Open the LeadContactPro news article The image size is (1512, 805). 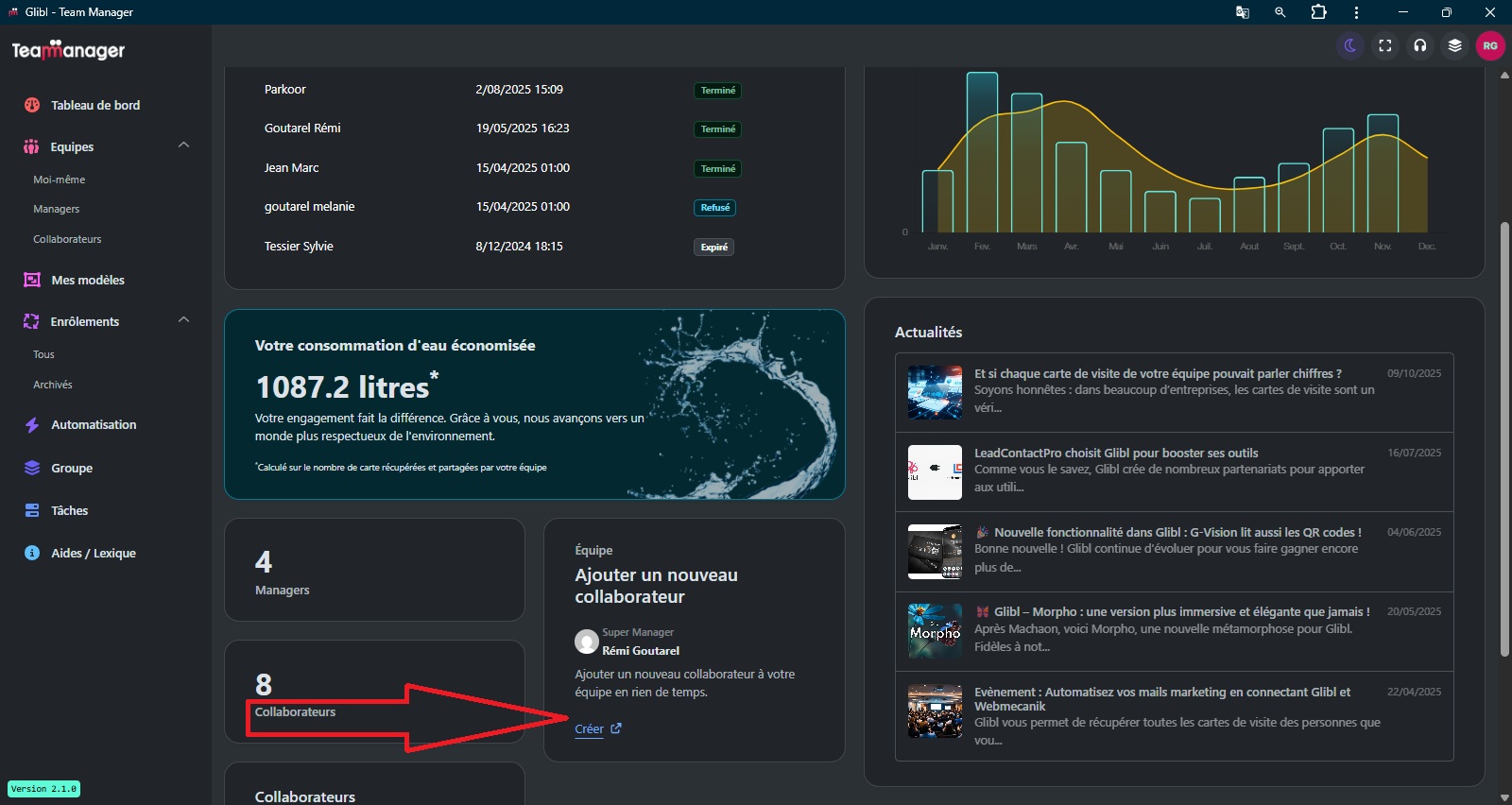[x=1115, y=453]
